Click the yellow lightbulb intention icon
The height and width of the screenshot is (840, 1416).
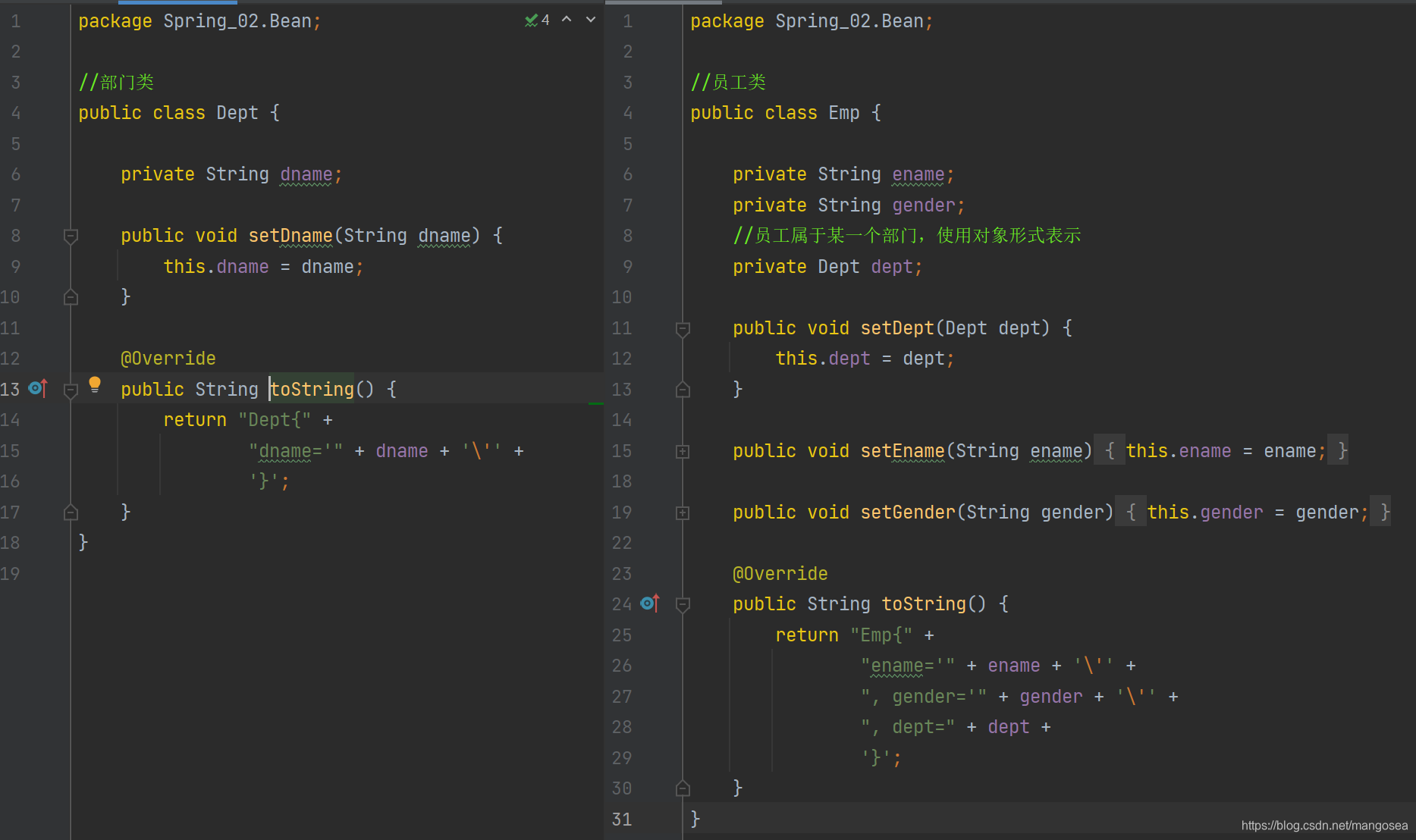point(95,385)
